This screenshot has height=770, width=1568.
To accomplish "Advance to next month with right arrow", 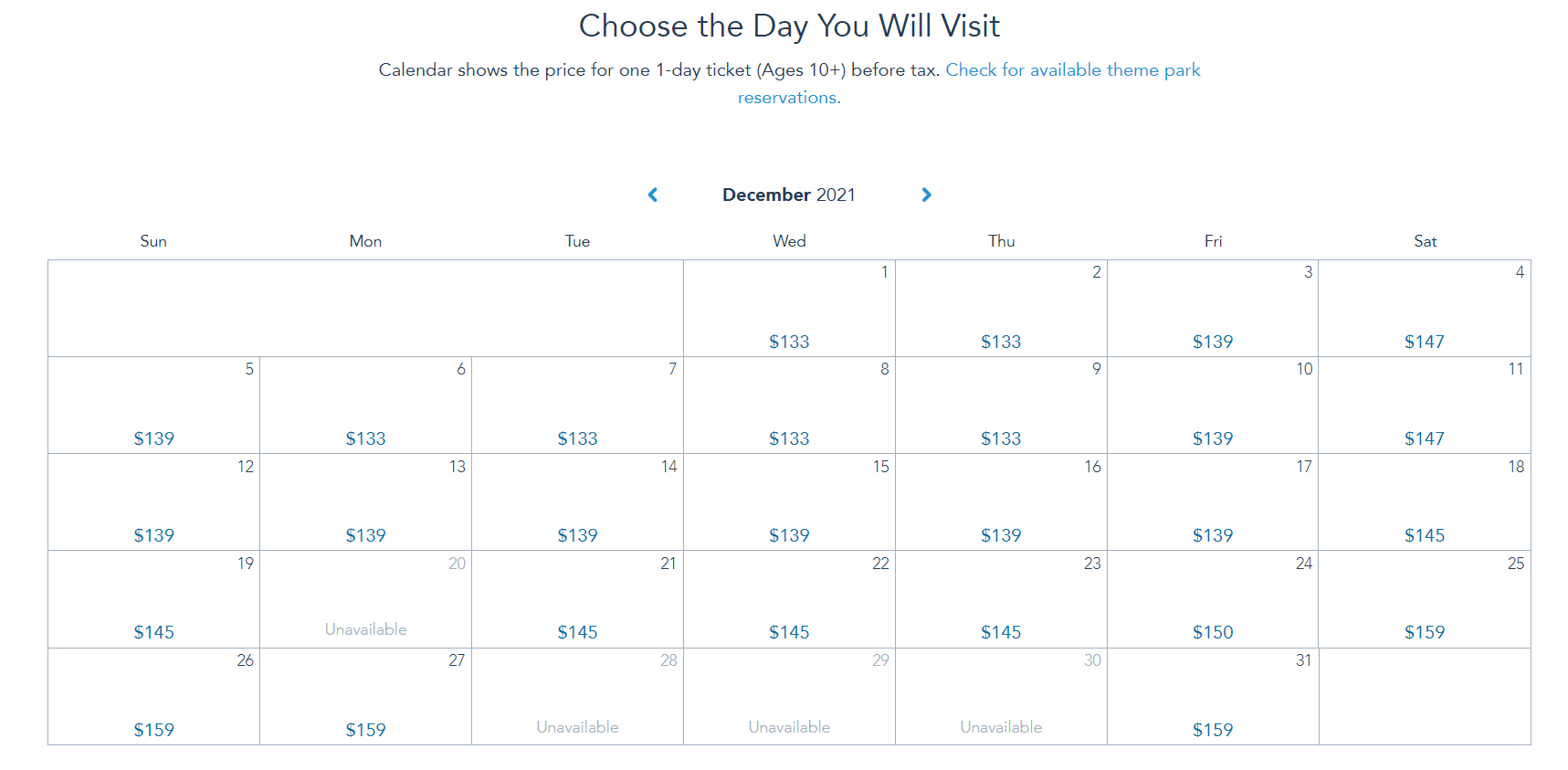I will (926, 195).
